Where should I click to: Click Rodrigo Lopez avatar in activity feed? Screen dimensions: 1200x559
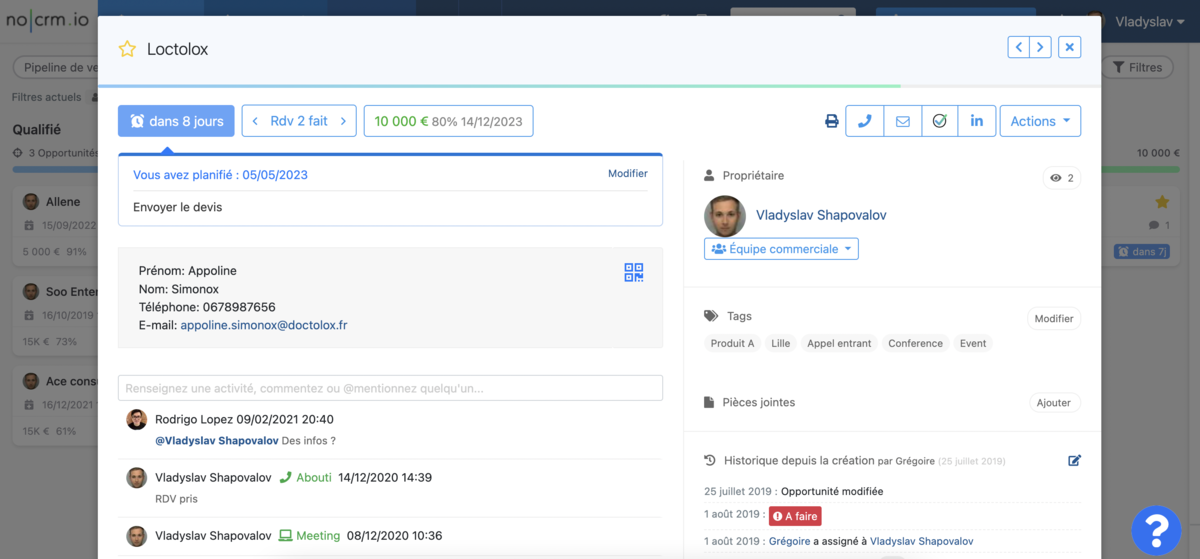137,420
